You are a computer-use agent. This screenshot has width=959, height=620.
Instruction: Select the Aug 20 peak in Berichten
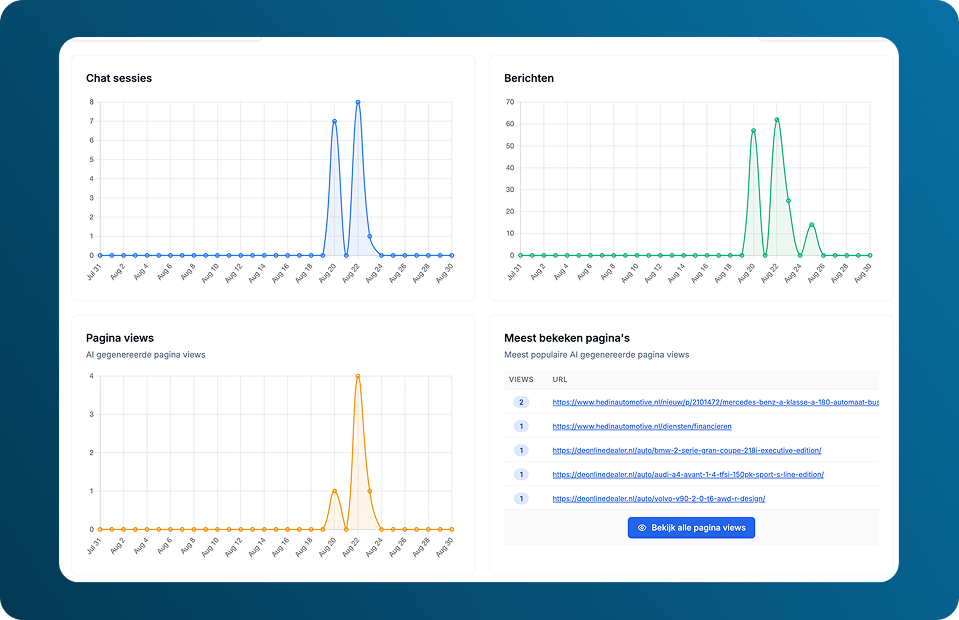[753, 130]
